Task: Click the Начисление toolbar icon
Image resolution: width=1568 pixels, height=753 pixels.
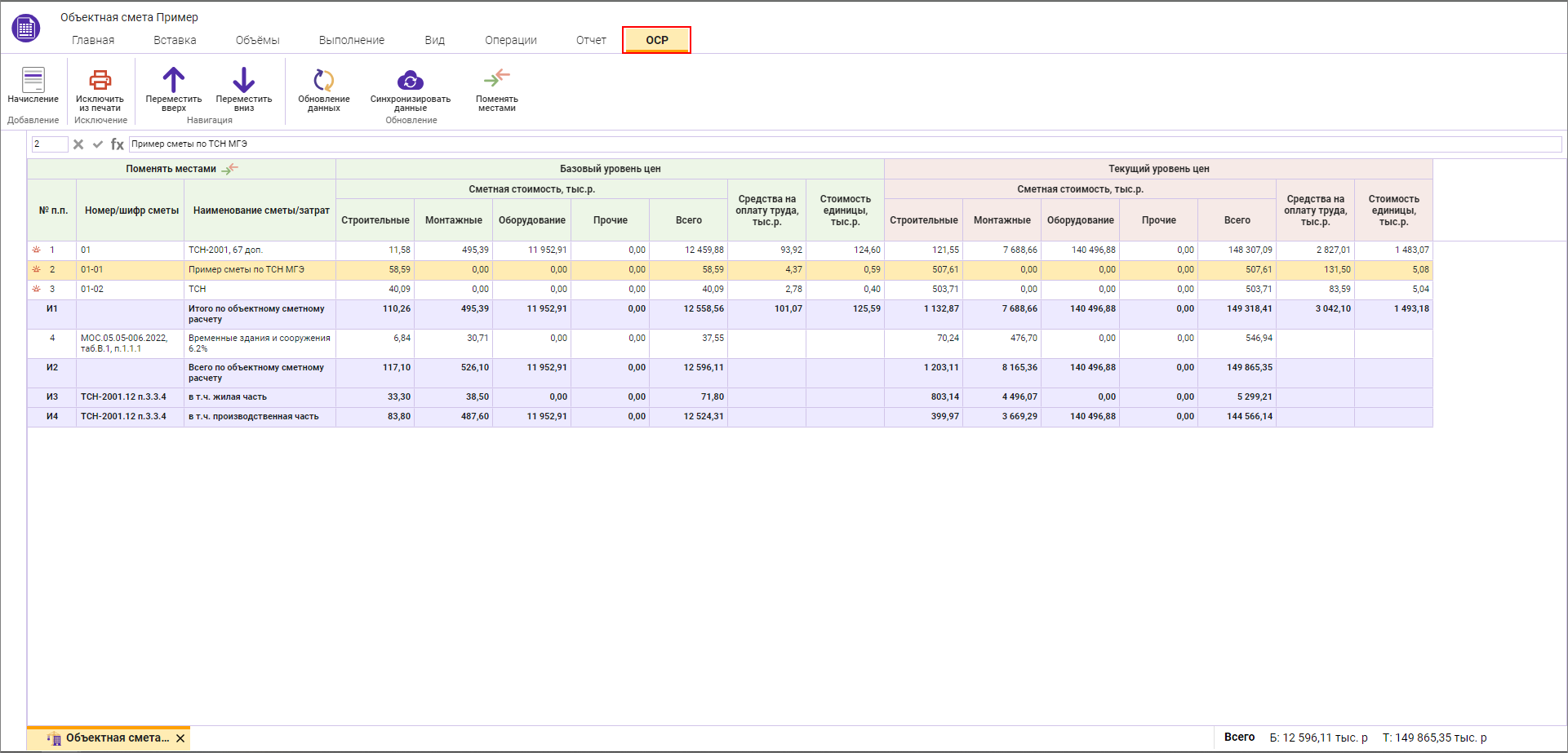Action: click(33, 79)
